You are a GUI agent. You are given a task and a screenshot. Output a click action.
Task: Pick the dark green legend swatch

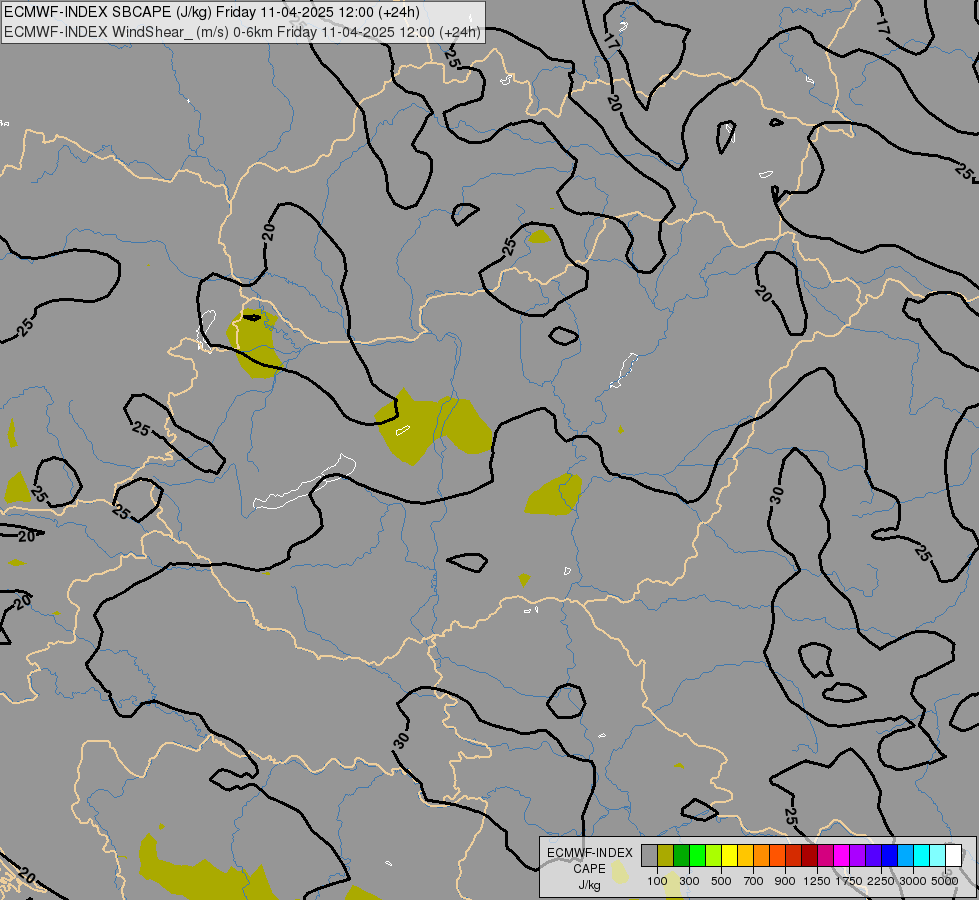[682, 855]
